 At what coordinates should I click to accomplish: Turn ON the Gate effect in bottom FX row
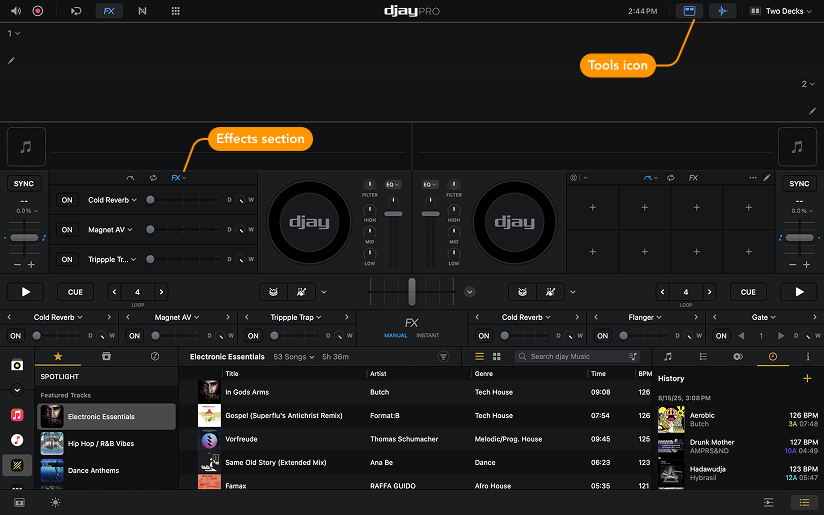(721, 335)
